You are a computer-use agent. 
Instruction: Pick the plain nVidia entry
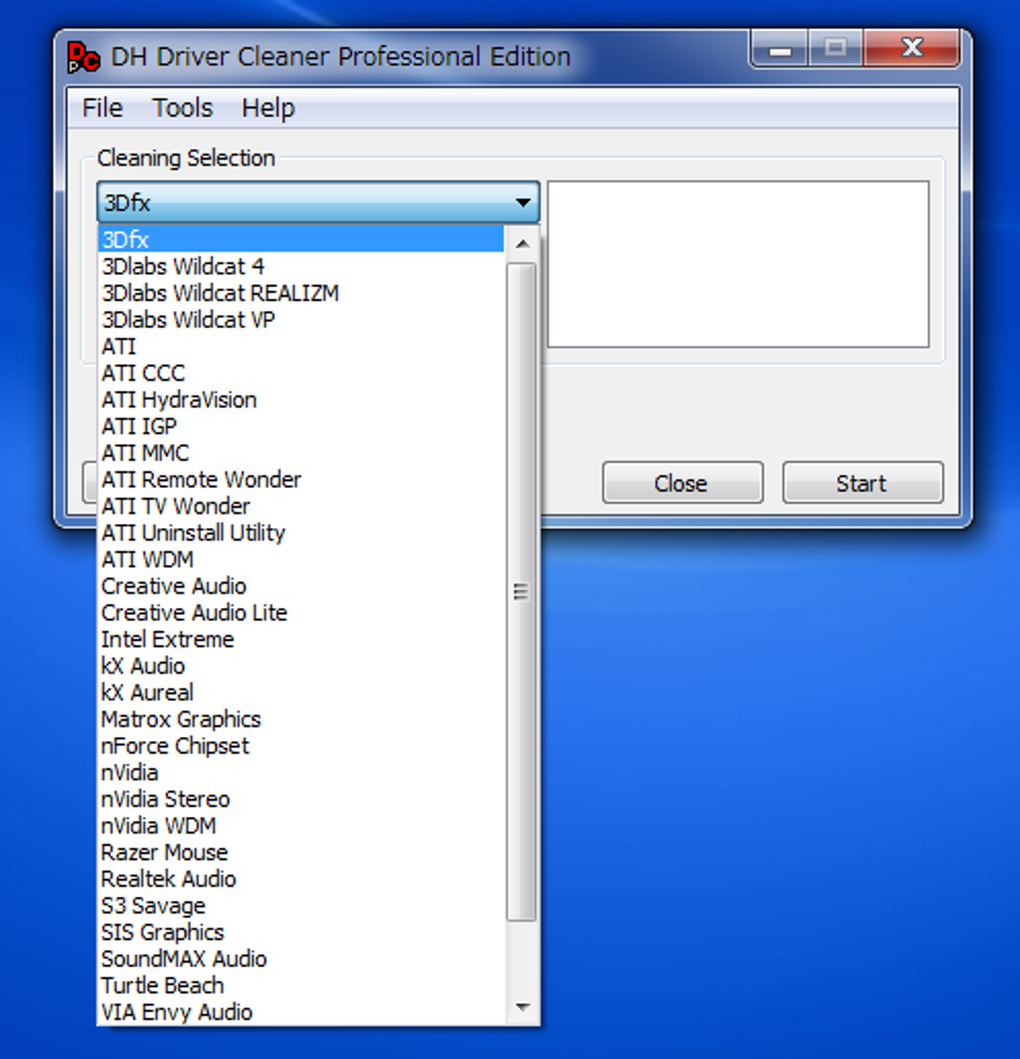click(301, 772)
